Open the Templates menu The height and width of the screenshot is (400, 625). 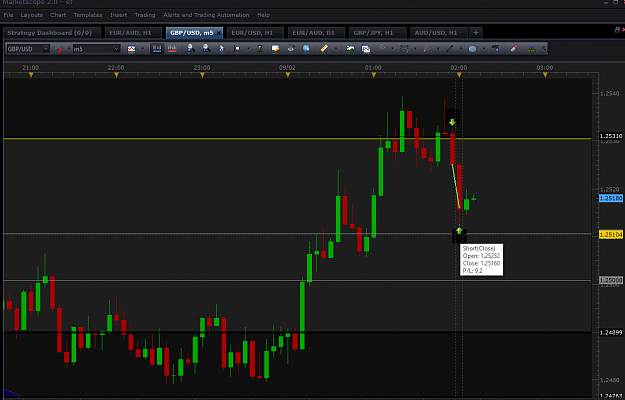88,15
